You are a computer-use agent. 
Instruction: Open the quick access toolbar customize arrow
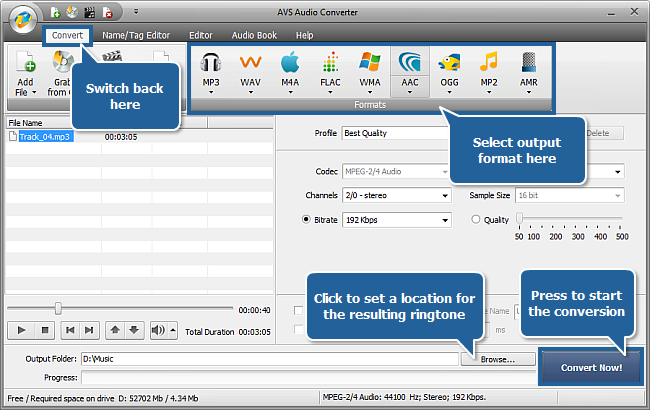(x=136, y=12)
